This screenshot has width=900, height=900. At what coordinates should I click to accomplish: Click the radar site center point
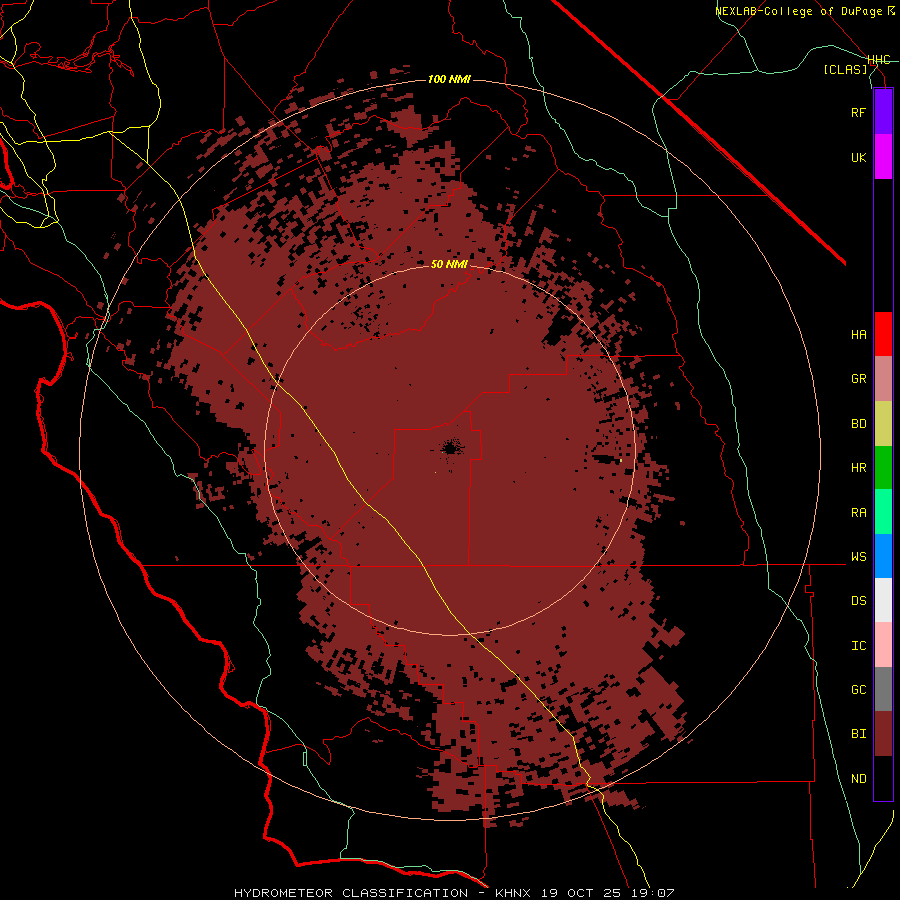(451, 448)
